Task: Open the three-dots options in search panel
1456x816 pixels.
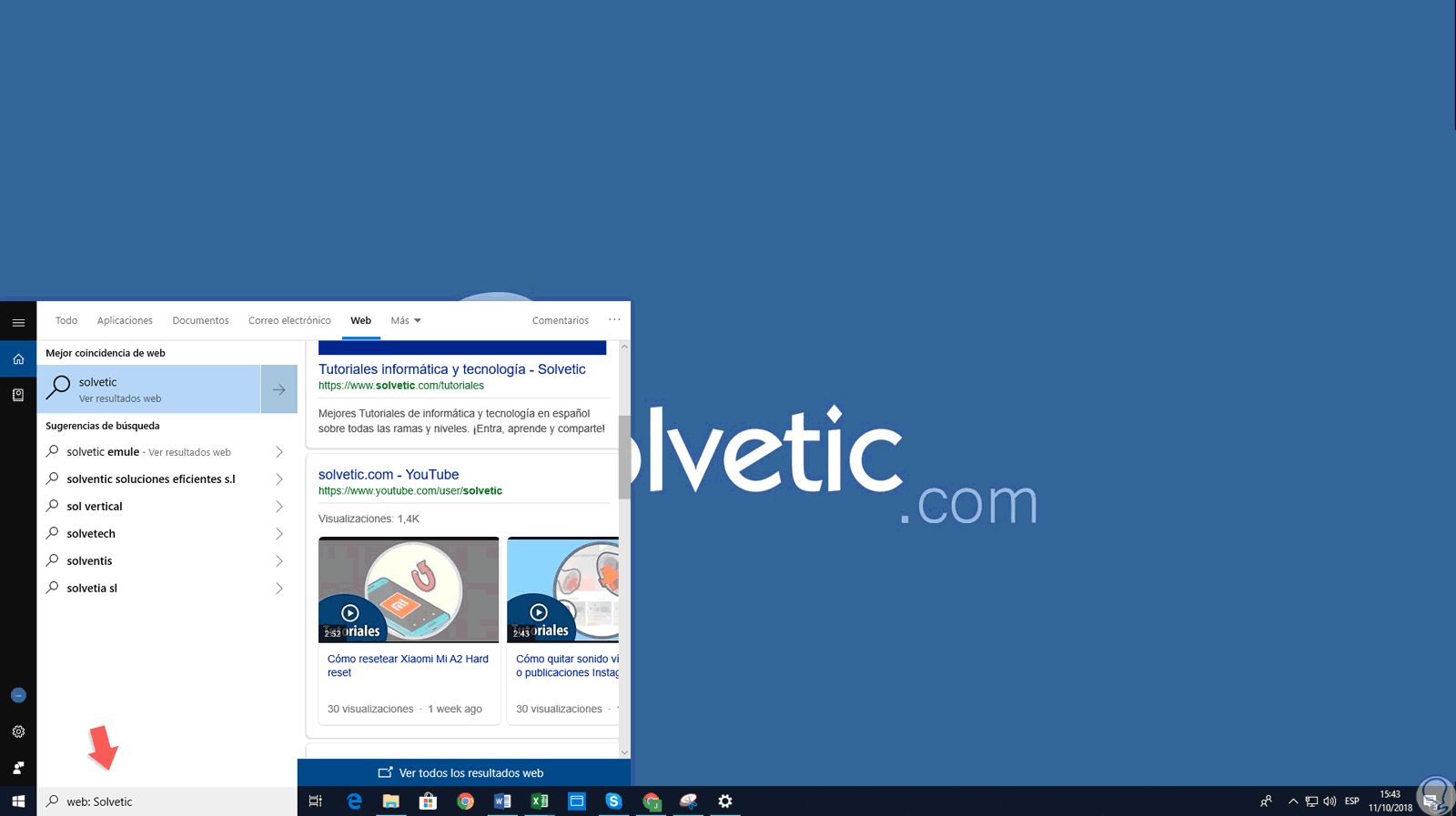Action: 614,319
